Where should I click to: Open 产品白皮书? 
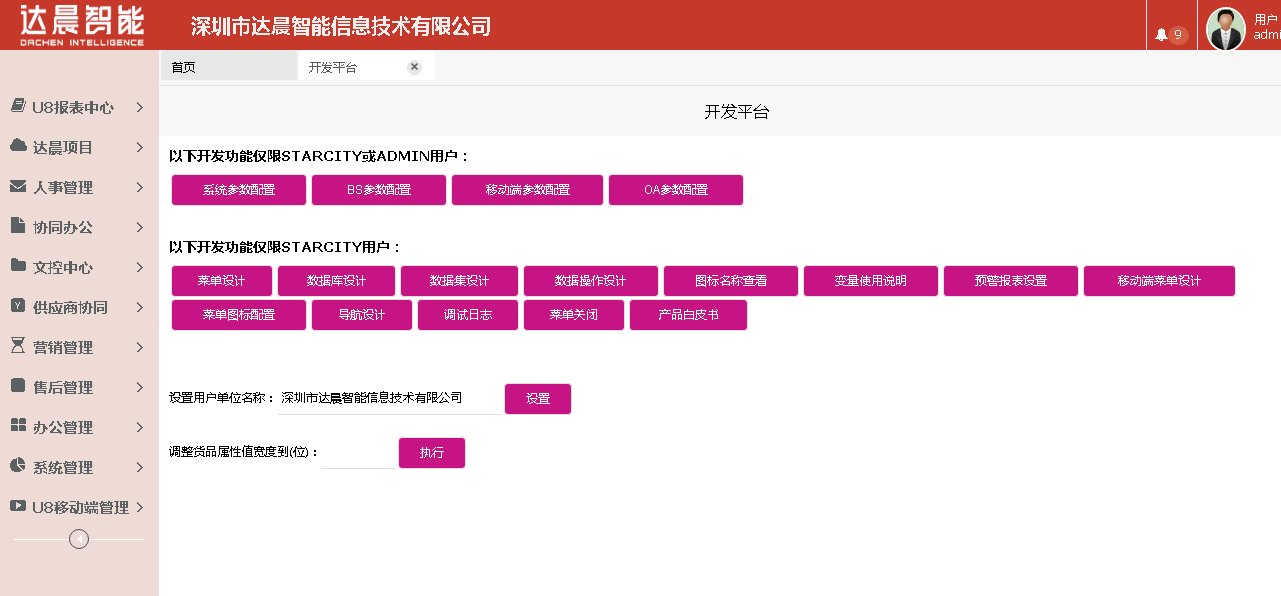(688, 315)
